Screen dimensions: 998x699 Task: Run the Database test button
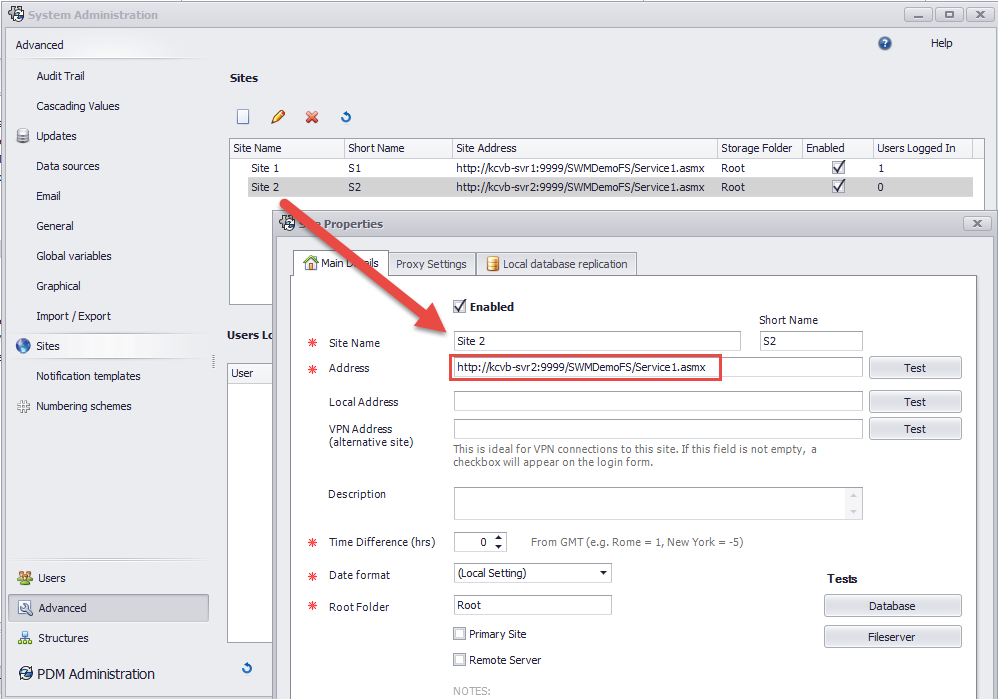tap(891, 605)
